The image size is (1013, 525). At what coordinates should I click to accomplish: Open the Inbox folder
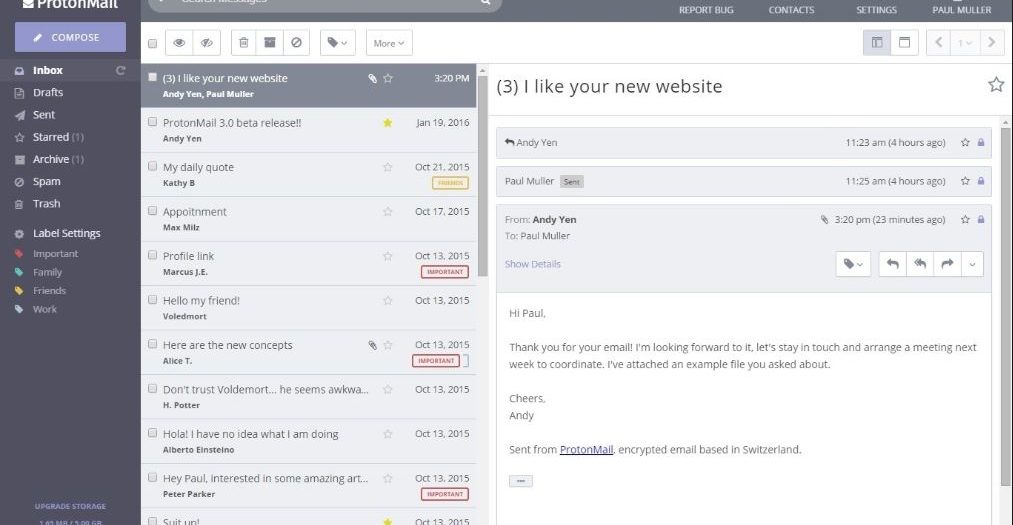click(x=48, y=70)
